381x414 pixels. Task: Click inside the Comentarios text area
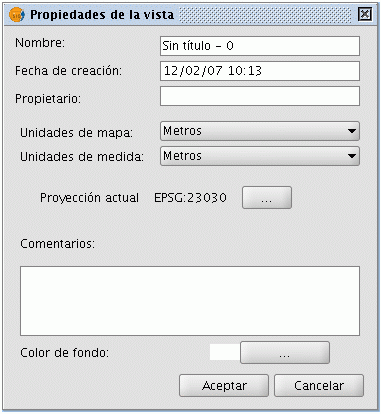pyautogui.click(x=190, y=301)
